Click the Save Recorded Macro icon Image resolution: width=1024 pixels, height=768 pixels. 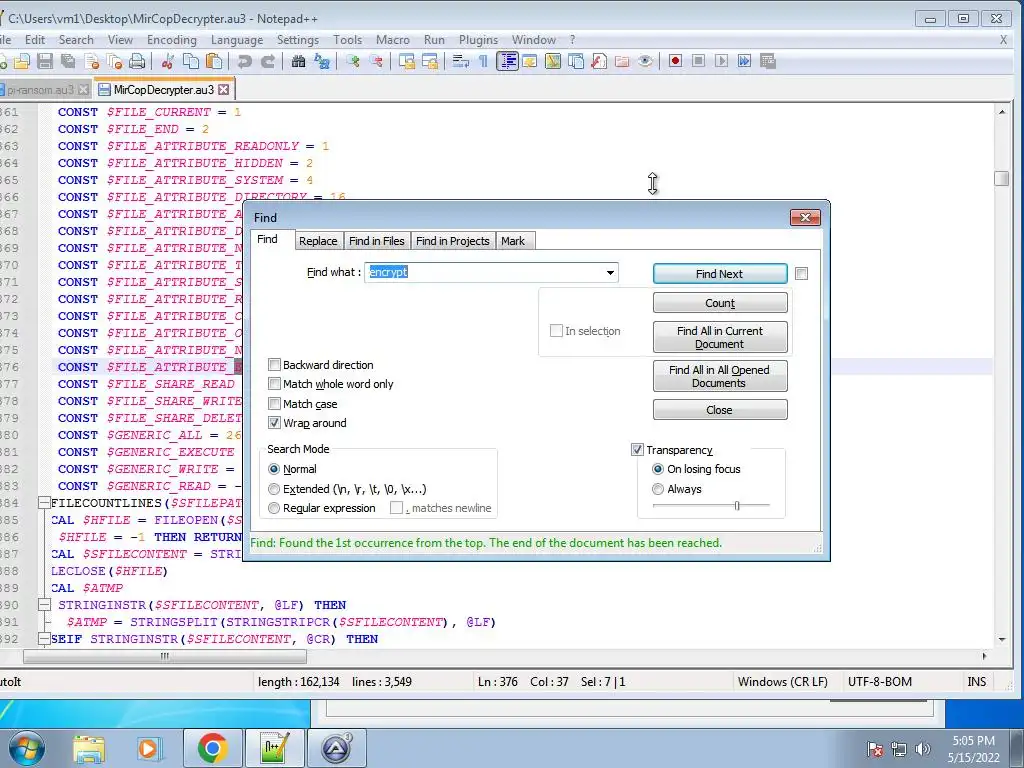(x=768, y=61)
